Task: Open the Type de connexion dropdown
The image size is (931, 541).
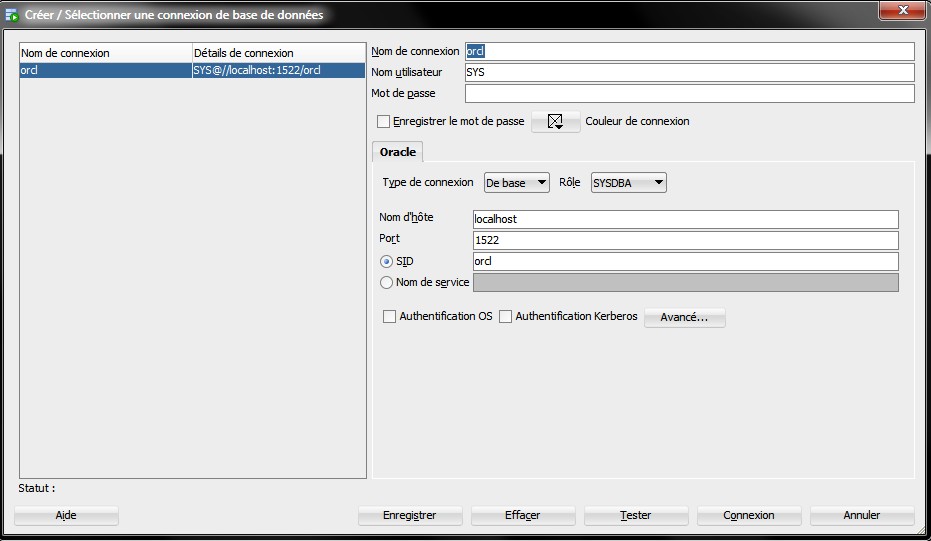Action: point(517,183)
